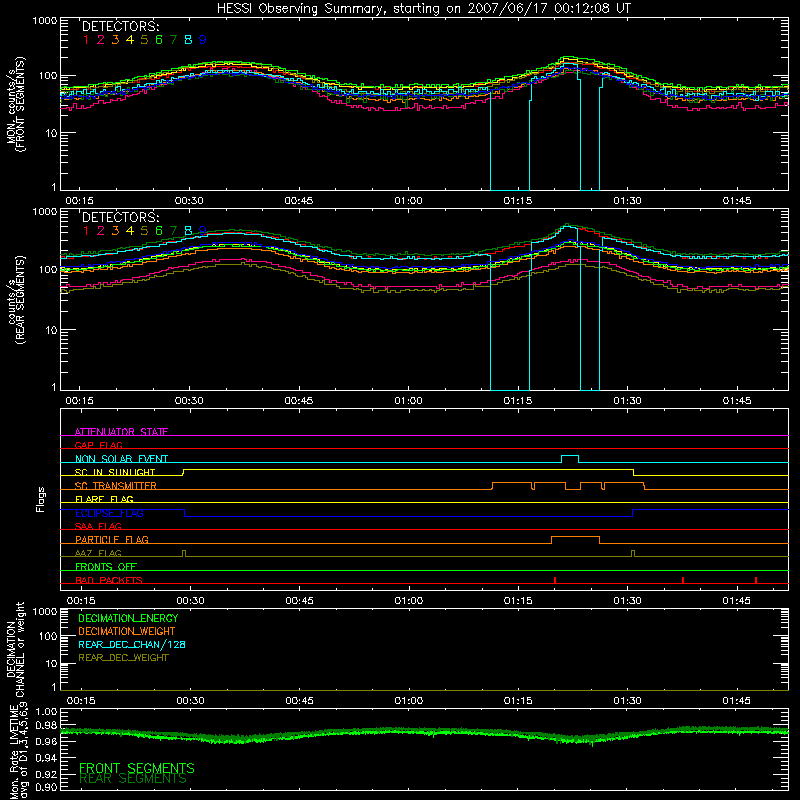The width and height of the screenshot is (800, 800).
Task: Click detector '7' in the front segments legend
Action: [x=173, y=40]
